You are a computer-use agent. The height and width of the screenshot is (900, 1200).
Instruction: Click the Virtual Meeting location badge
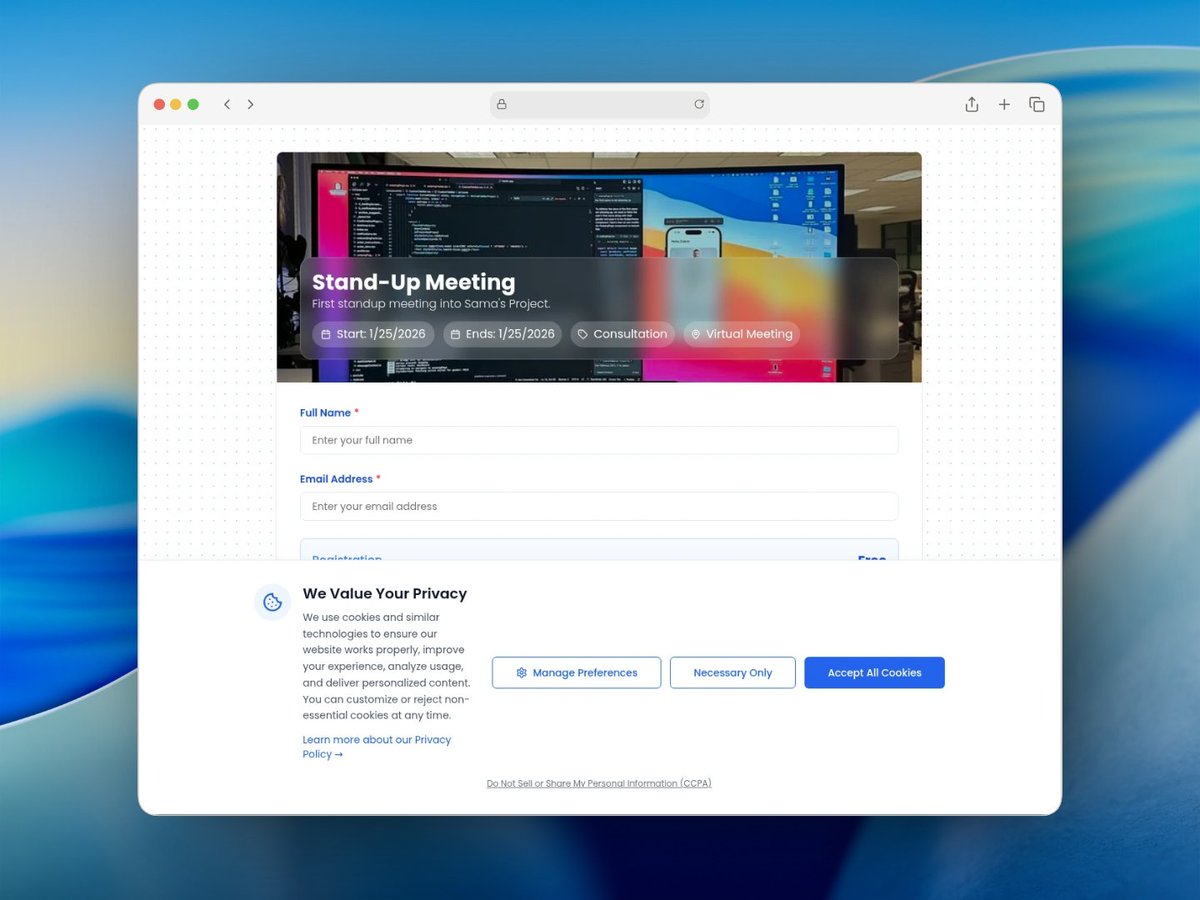coord(741,334)
